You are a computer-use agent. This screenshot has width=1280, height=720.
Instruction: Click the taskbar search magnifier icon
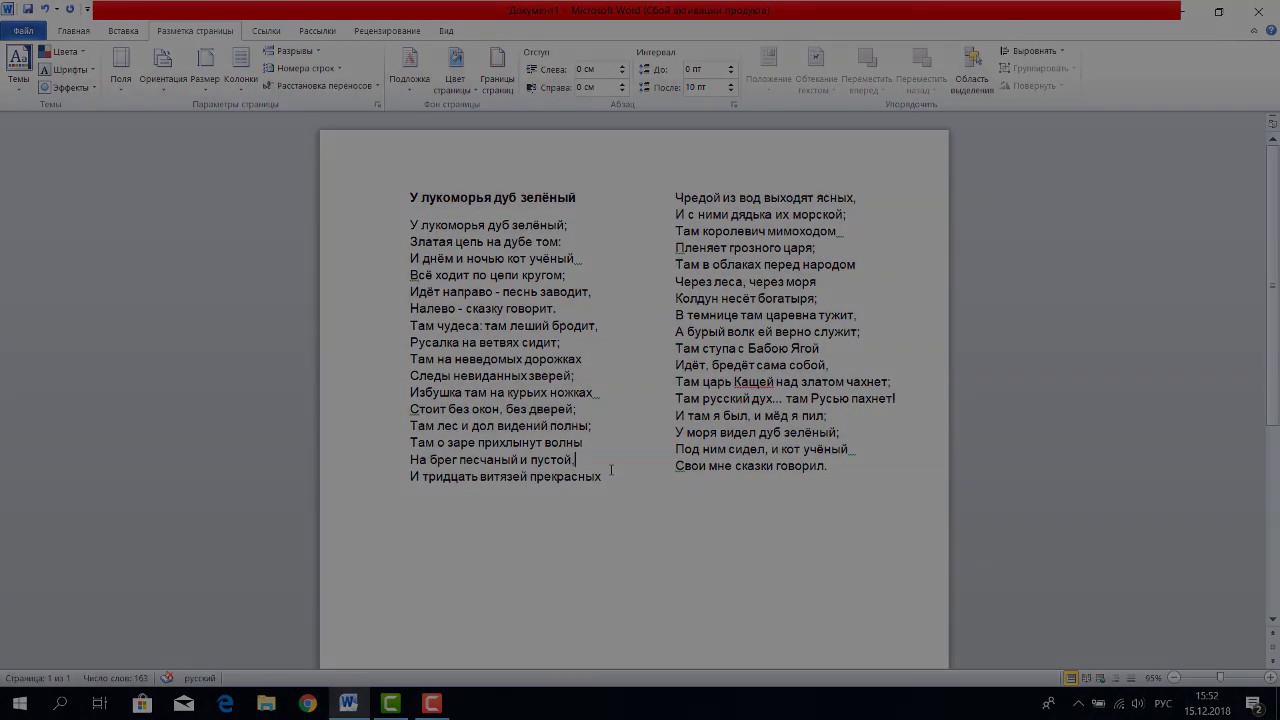[x=60, y=703]
